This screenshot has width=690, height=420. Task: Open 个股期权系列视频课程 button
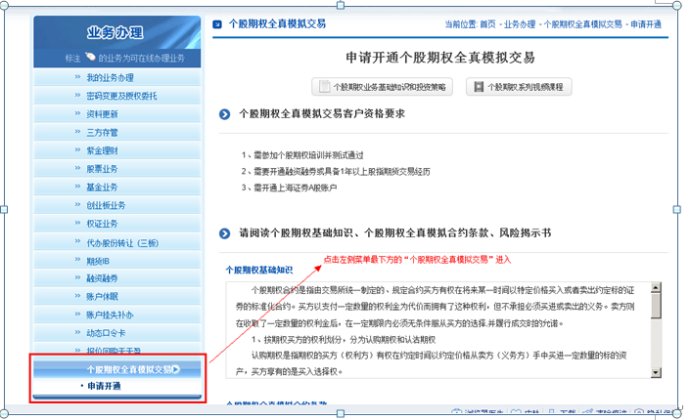(519, 87)
